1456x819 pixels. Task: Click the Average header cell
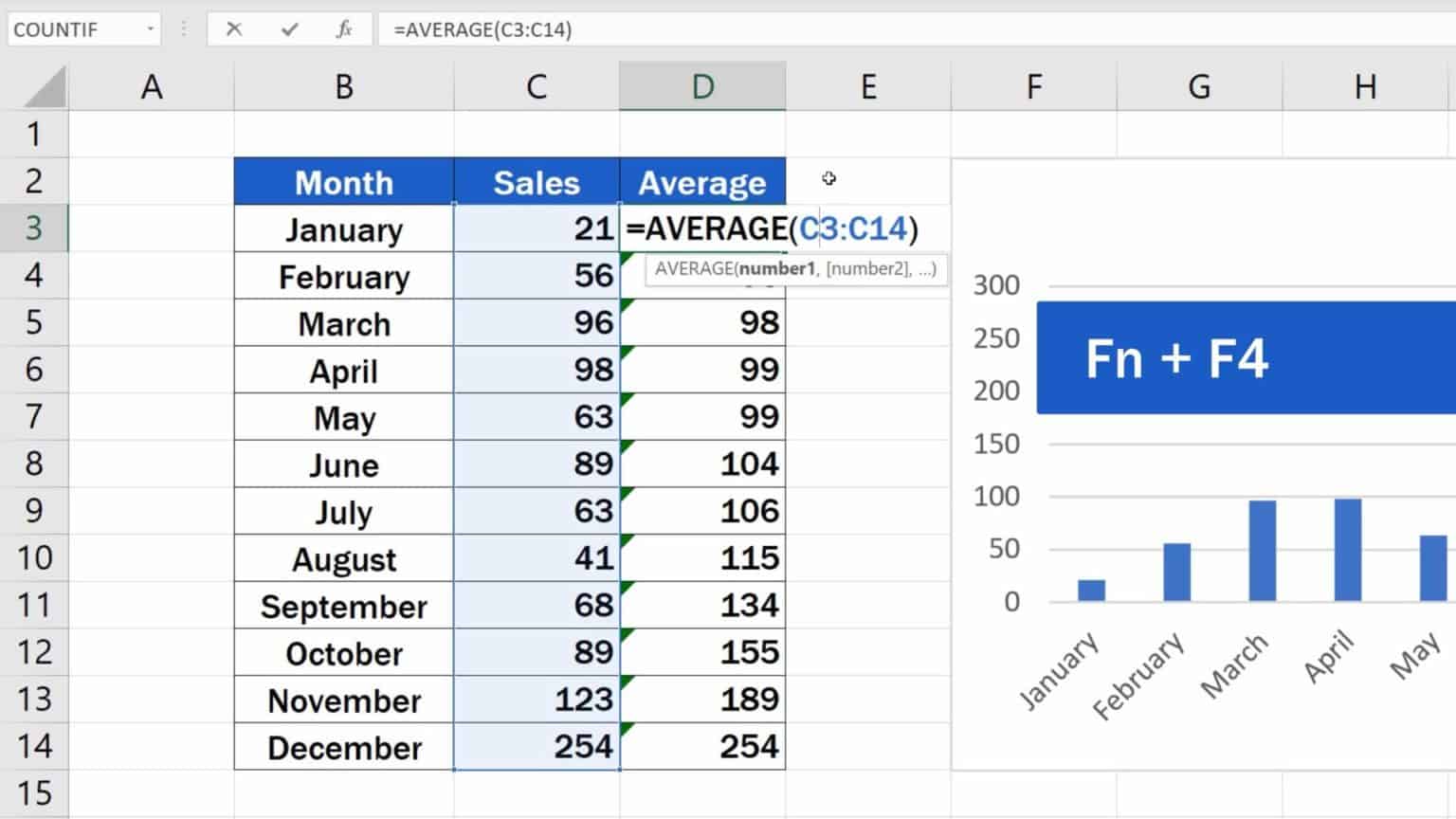point(702,182)
